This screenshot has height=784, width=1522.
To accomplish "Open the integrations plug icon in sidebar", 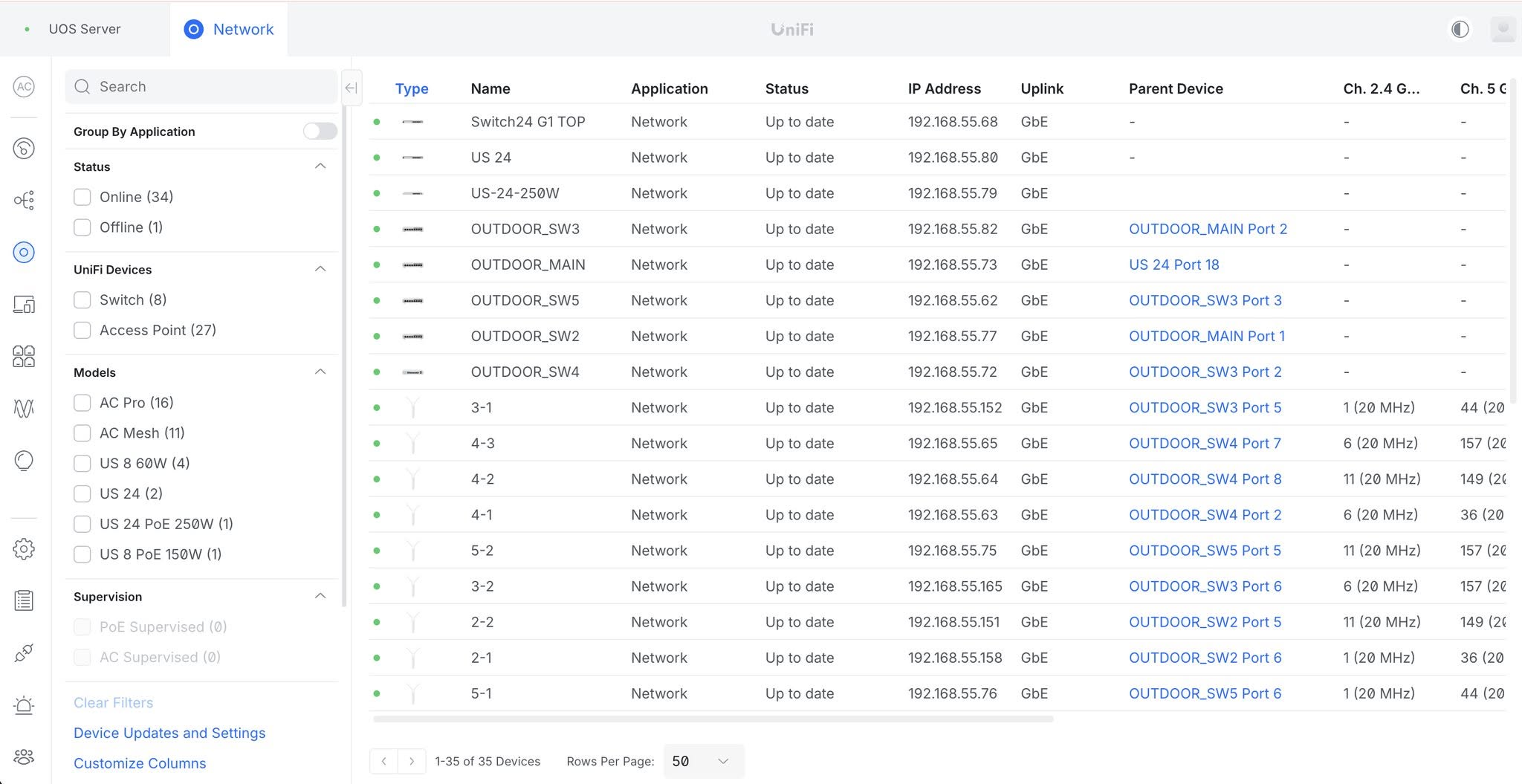I will click(x=24, y=653).
